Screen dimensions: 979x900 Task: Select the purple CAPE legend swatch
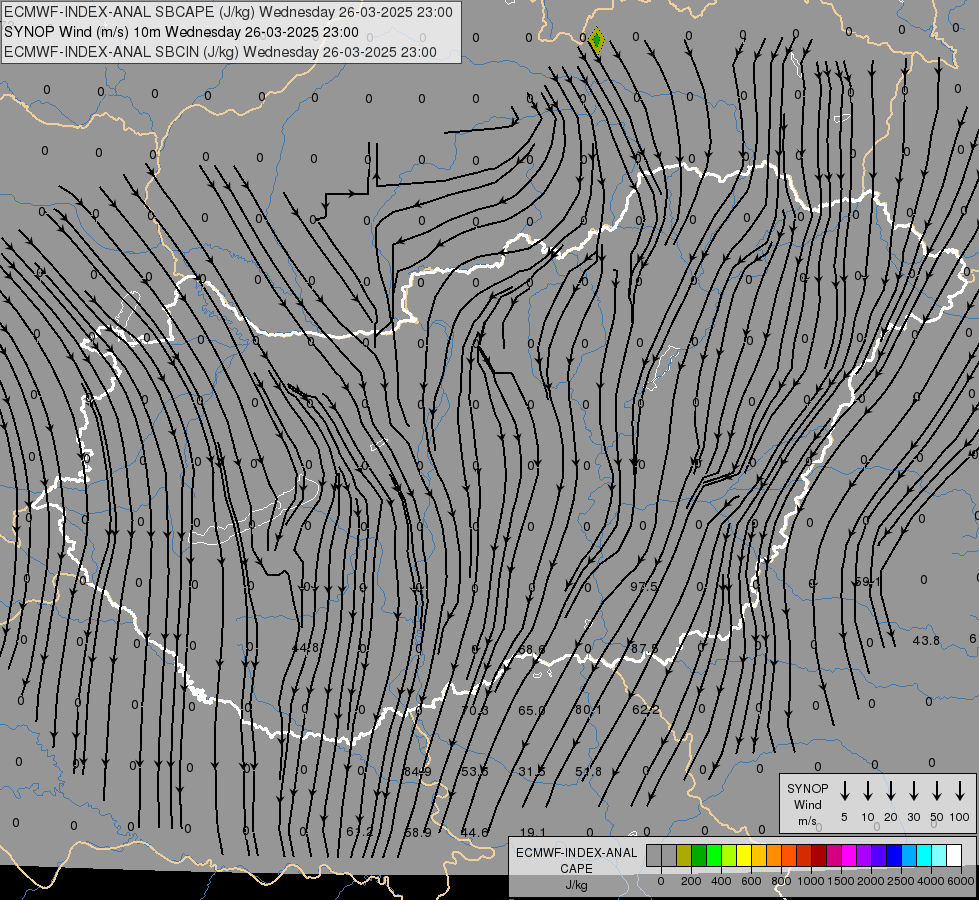[863, 855]
